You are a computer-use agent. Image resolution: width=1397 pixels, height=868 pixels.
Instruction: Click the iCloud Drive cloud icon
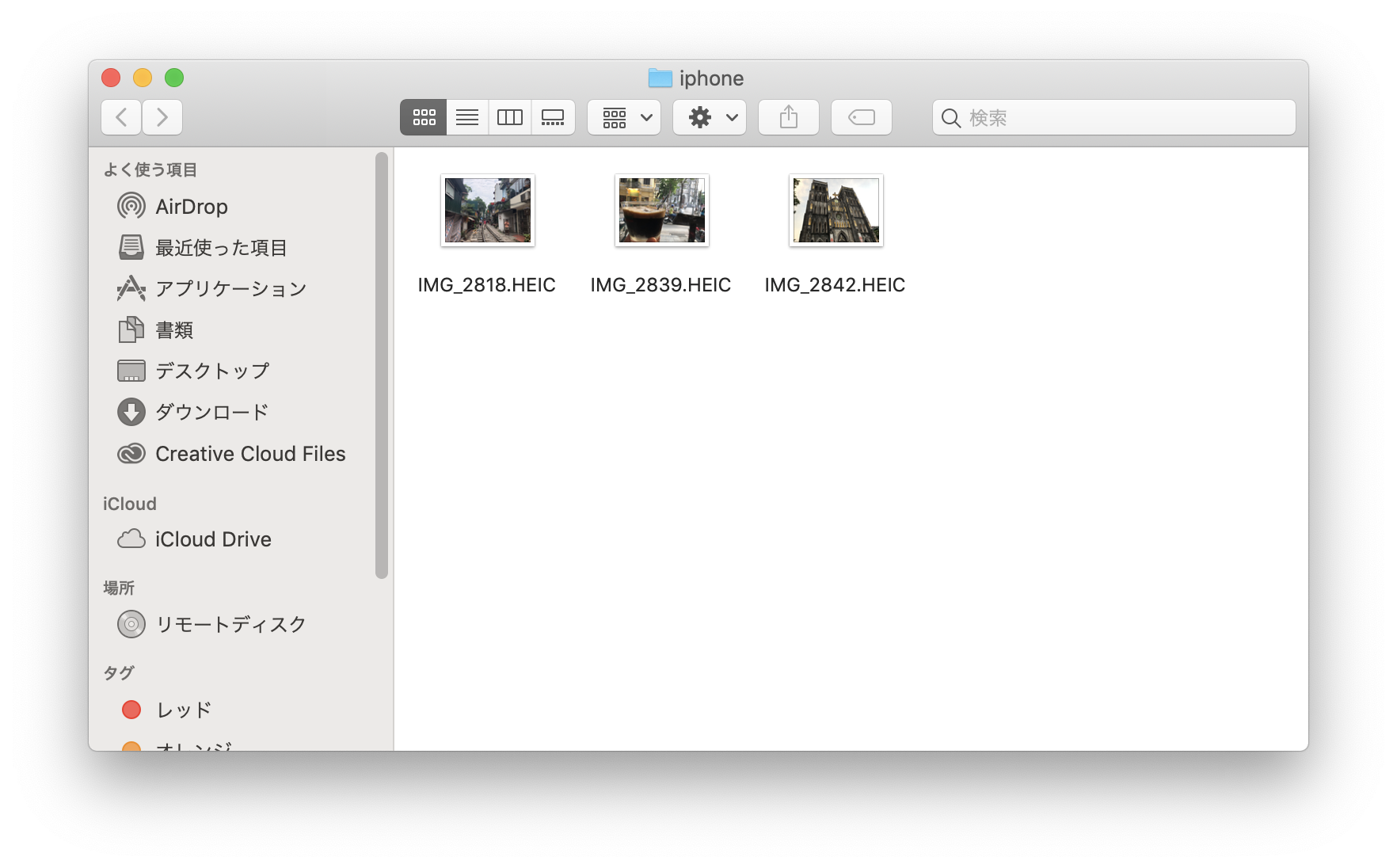pyautogui.click(x=131, y=539)
